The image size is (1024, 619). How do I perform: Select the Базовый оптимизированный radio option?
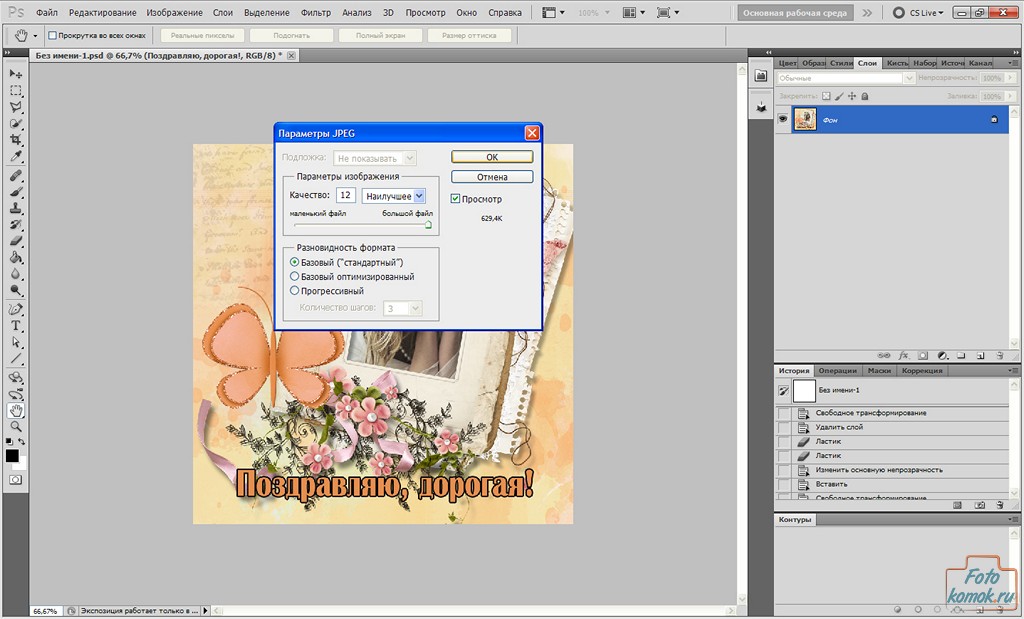pos(294,277)
